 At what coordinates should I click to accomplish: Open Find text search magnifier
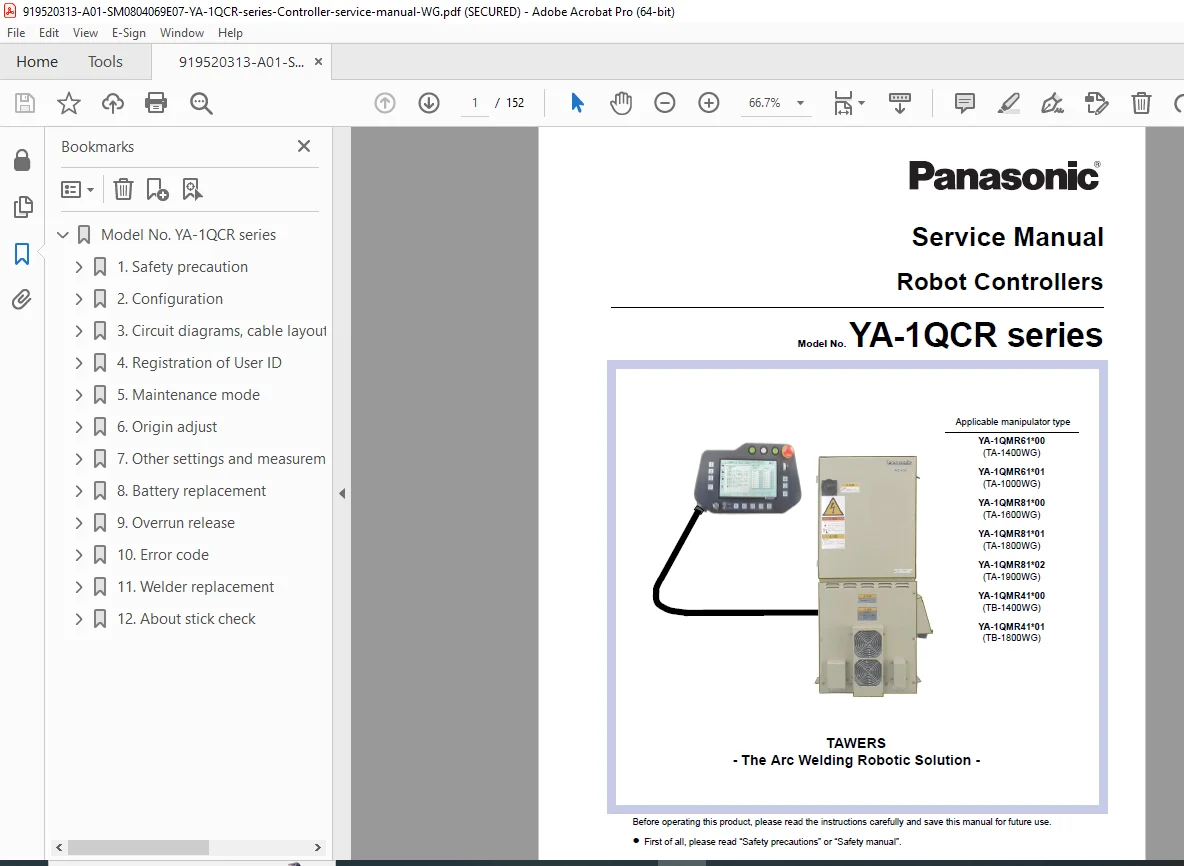[x=201, y=103]
